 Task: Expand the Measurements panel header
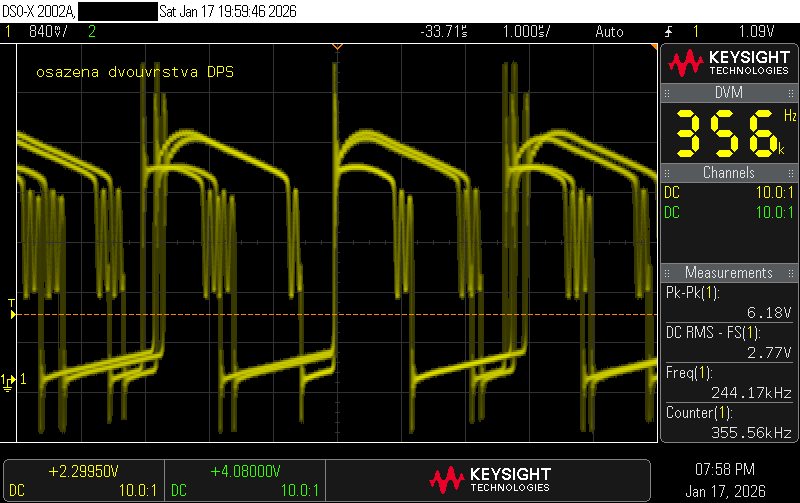(727, 272)
